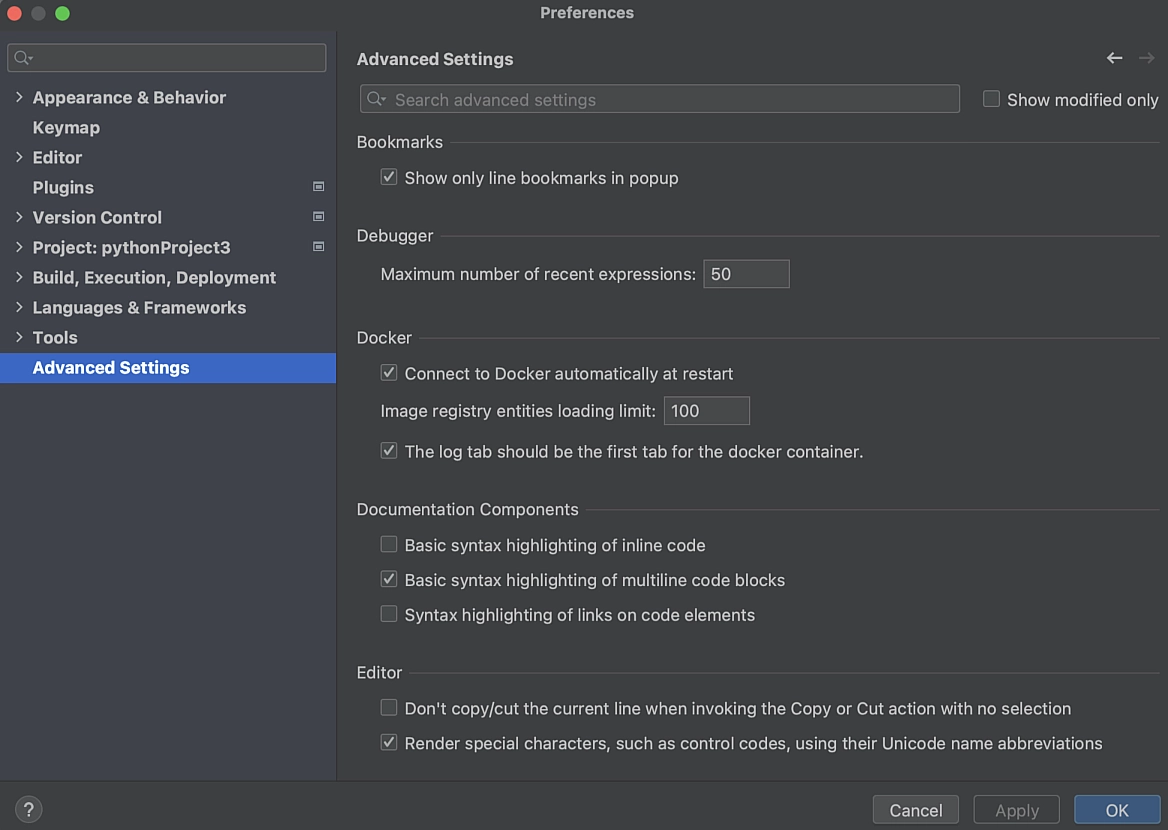Expand the Version Control node
This screenshot has width=1168, height=830.
coord(19,217)
